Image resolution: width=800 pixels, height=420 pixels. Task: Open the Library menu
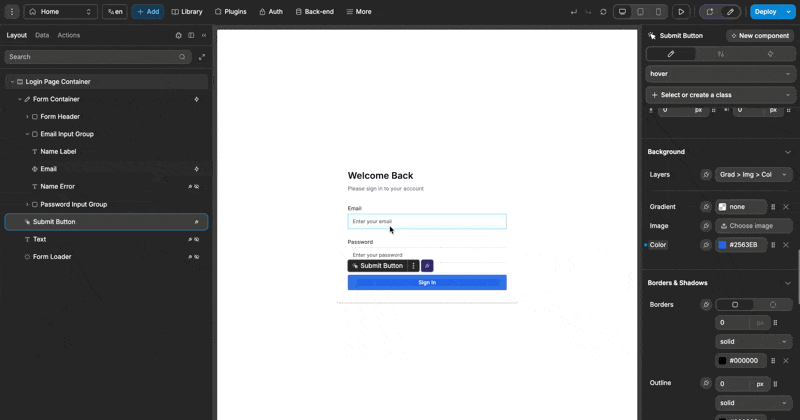point(187,12)
